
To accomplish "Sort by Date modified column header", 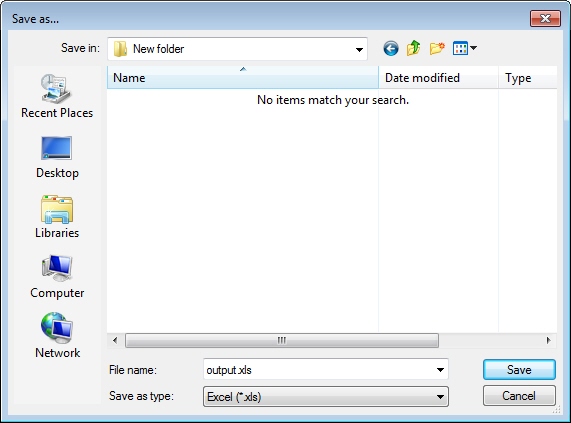I will tap(438, 78).
